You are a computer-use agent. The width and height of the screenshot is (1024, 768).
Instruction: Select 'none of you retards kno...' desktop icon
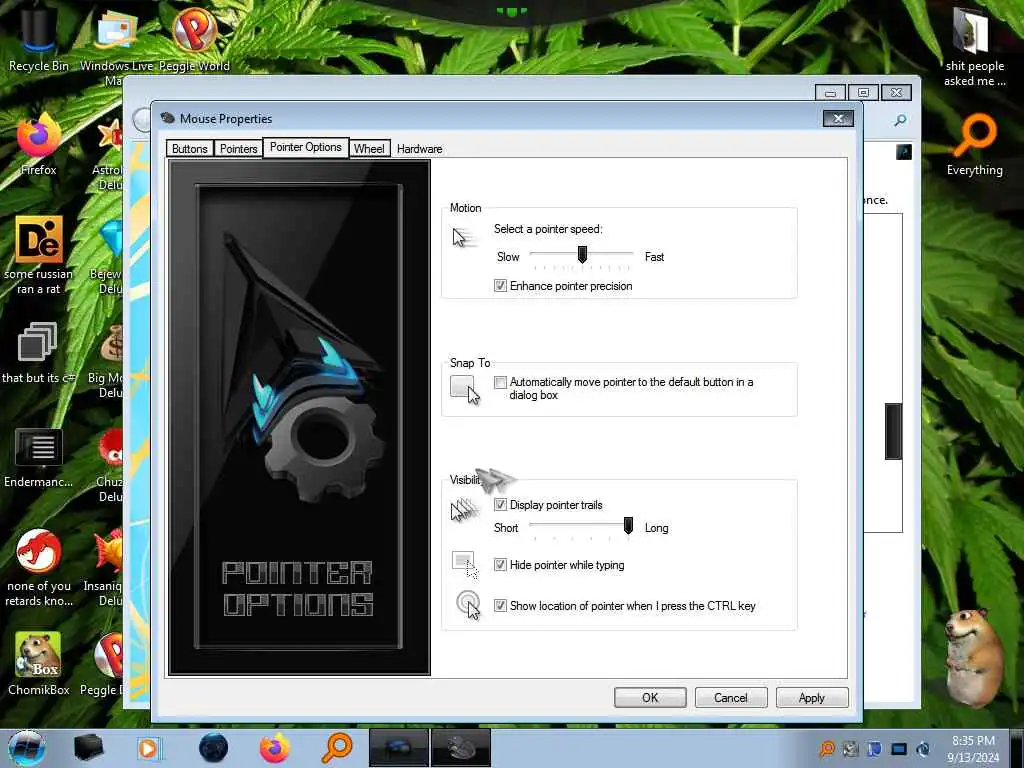(38, 567)
